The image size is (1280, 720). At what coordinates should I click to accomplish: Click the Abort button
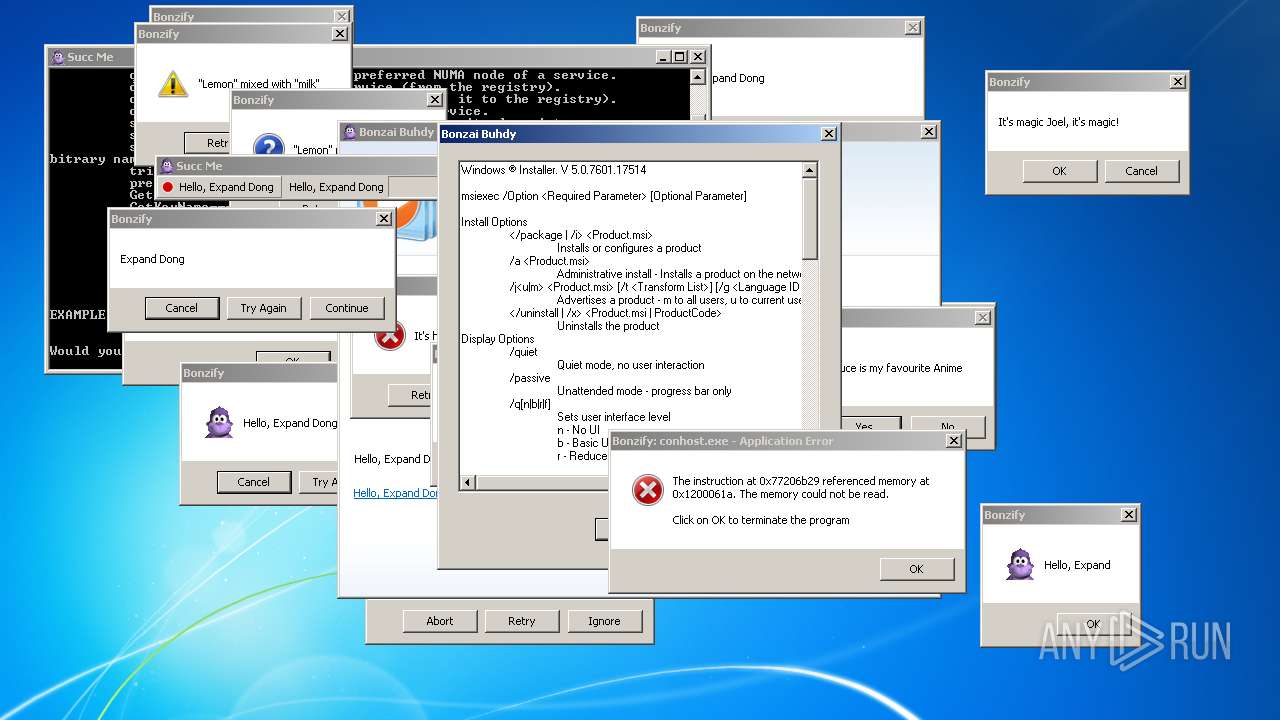point(440,621)
